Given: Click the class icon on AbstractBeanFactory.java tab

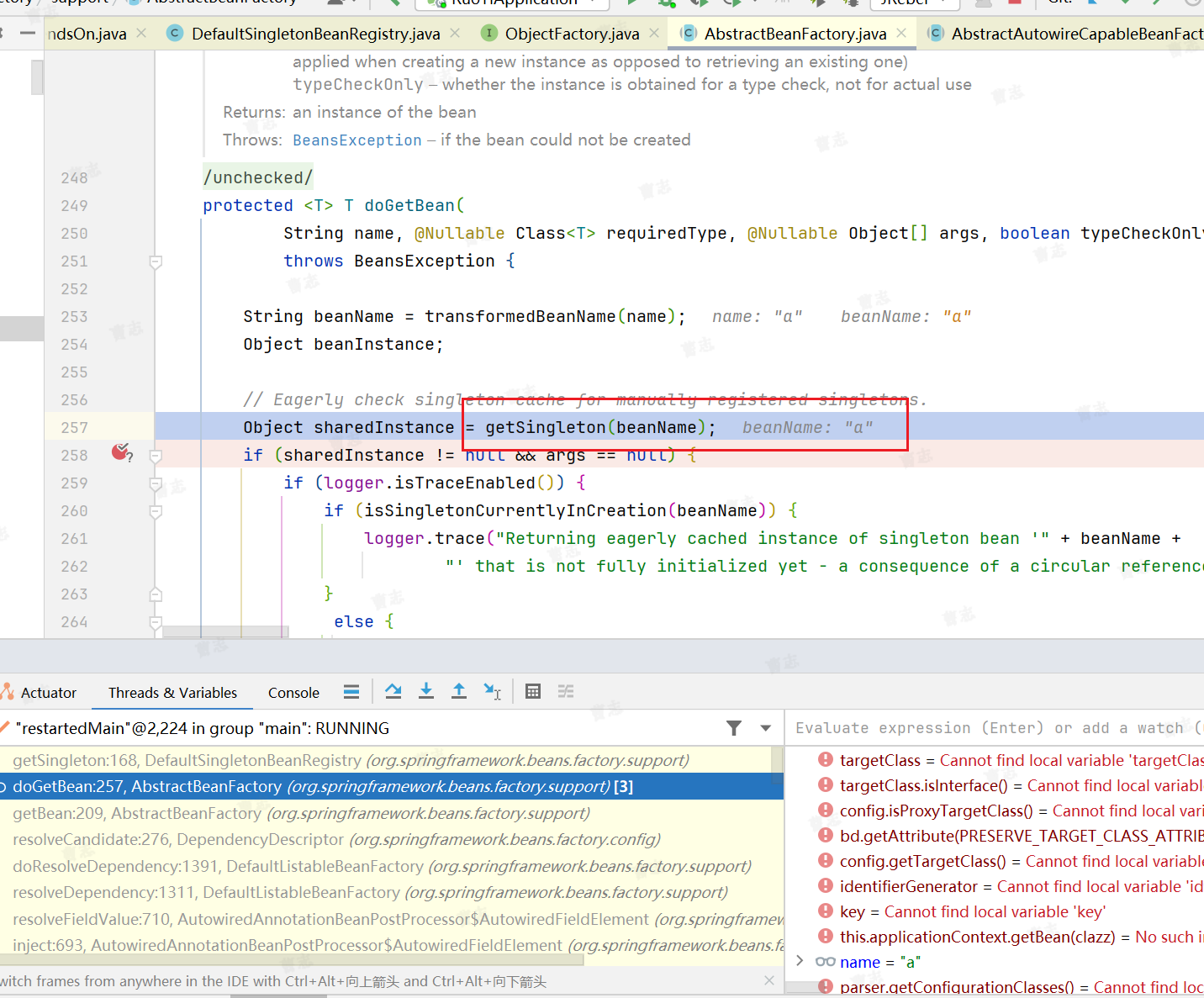Looking at the screenshot, I should [688, 33].
